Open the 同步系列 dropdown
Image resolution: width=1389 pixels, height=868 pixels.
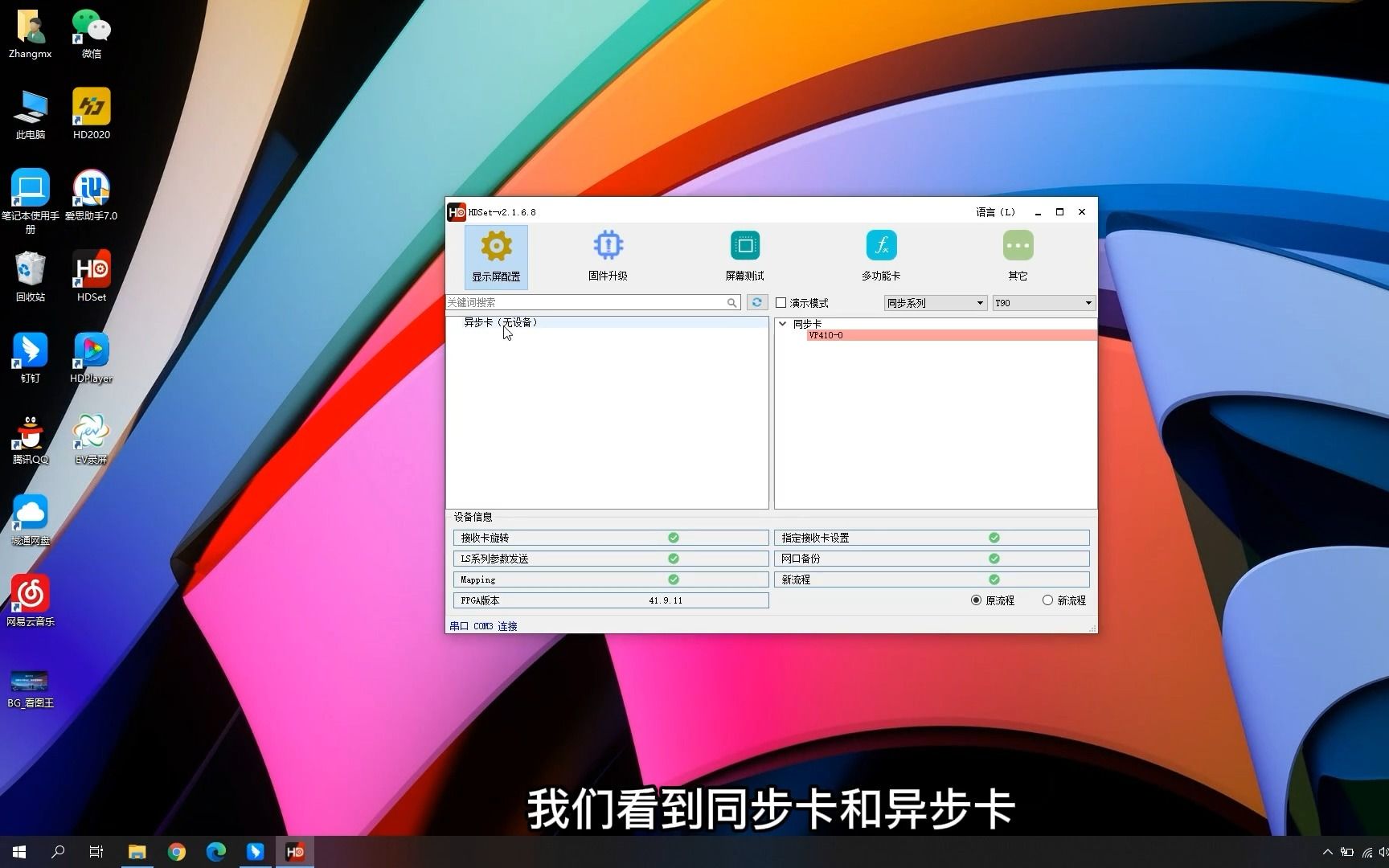coord(935,303)
